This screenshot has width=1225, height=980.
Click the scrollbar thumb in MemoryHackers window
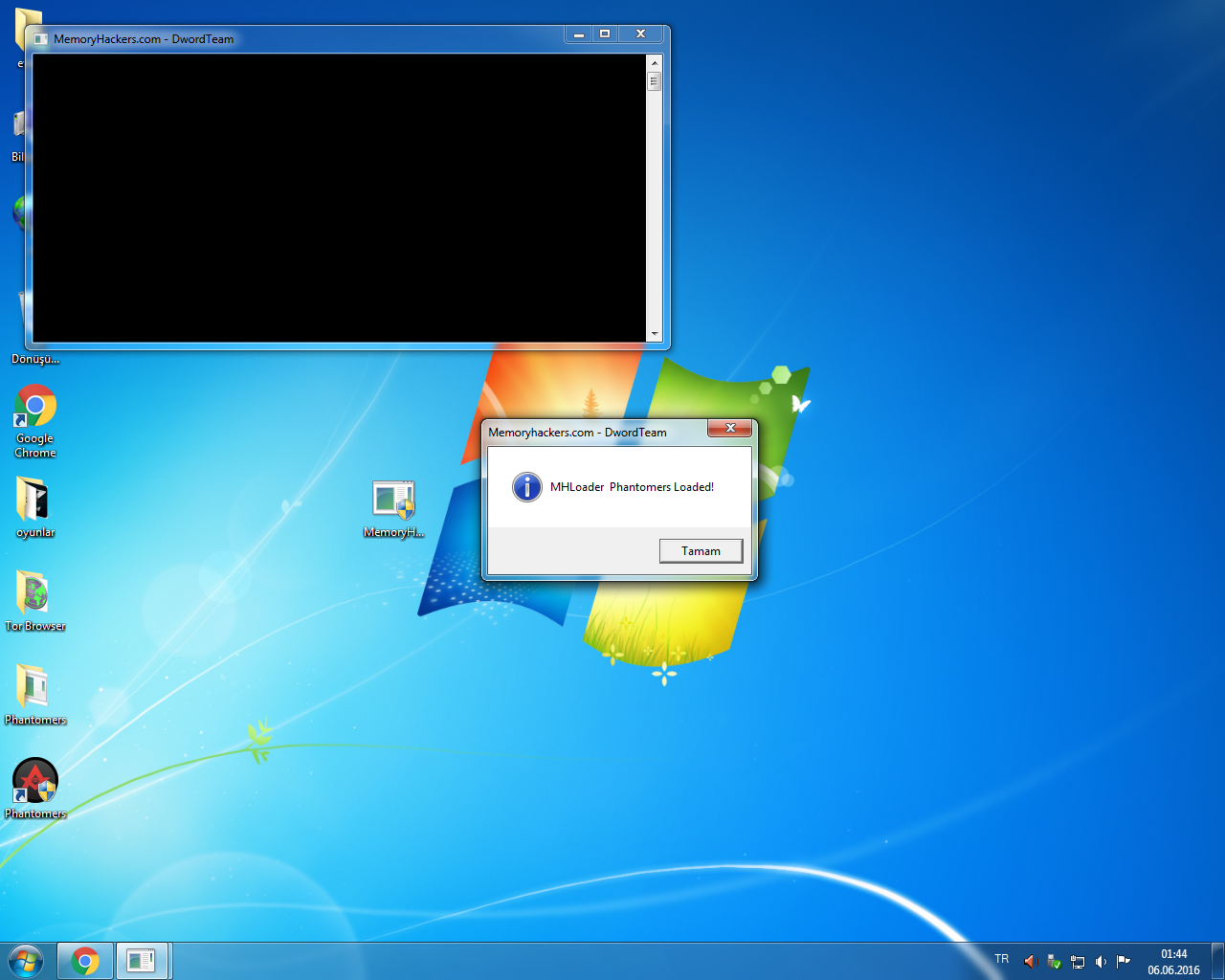click(655, 81)
